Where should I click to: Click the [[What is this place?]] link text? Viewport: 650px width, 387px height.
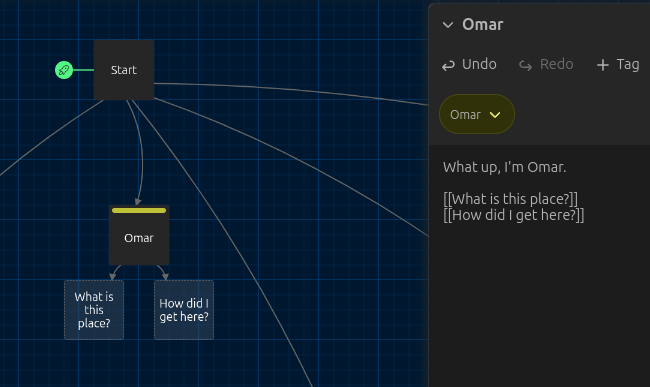[510, 199]
